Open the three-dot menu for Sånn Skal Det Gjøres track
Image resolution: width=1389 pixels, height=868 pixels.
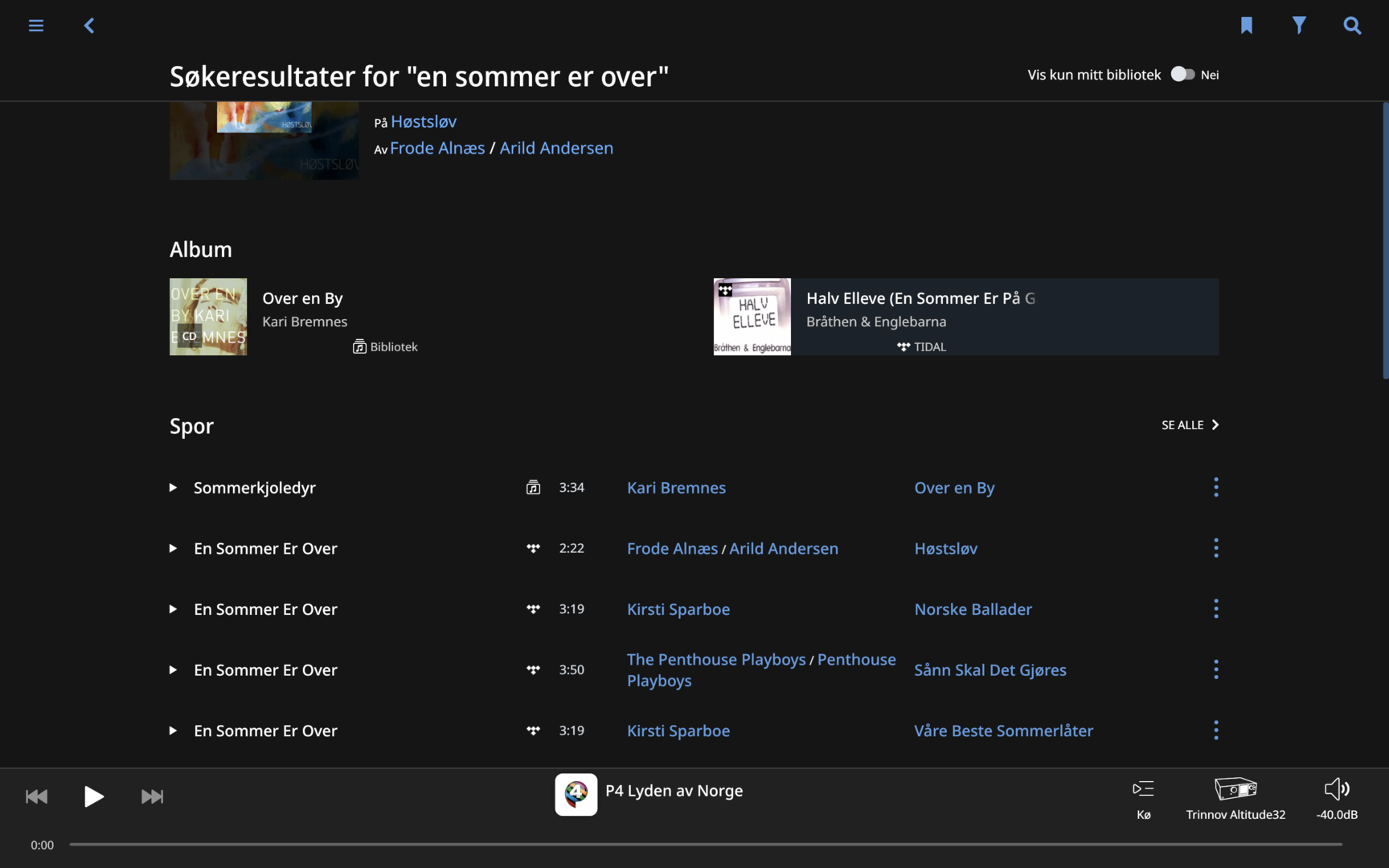pos(1216,669)
